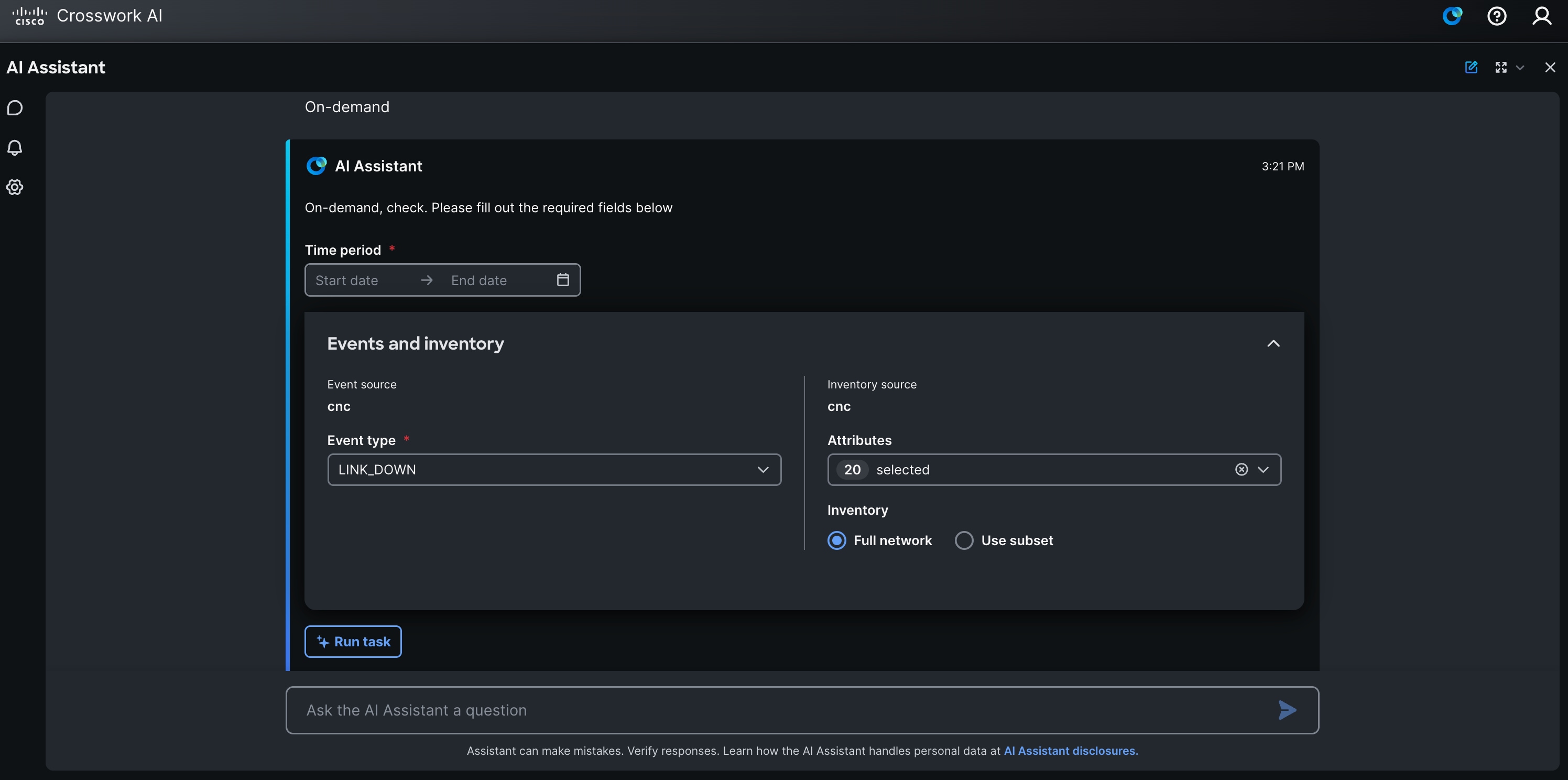Open settings gear in left sidebar
This screenshot has height=780, width=1568.
[x=15, y=187]
